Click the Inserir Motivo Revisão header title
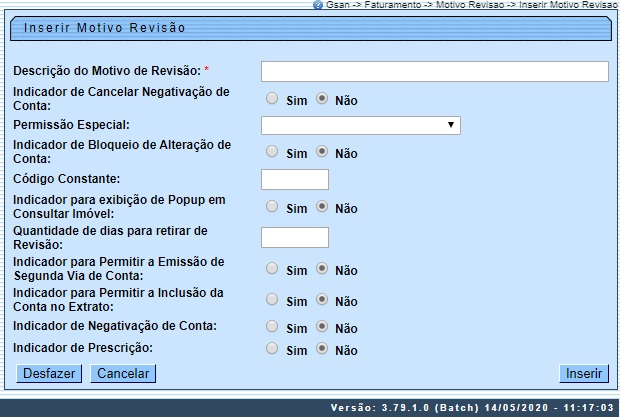This screenshot has width=620, height=418. pos(104,28)
